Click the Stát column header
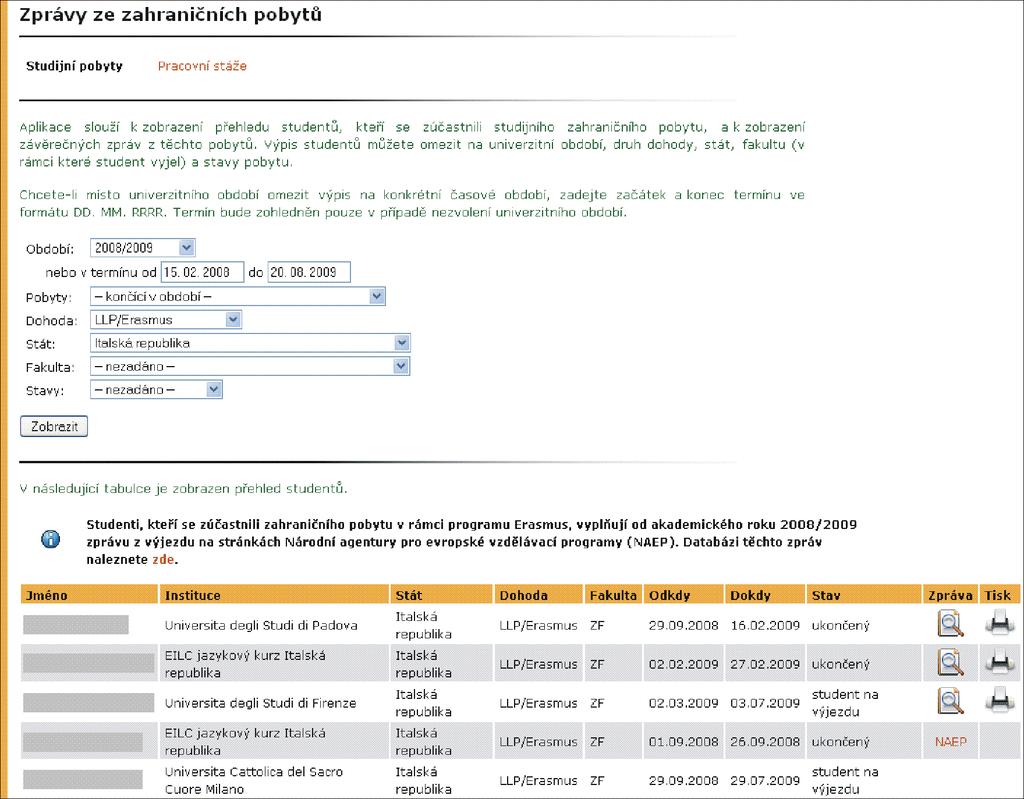1024x799 pixels. (441, 595)
